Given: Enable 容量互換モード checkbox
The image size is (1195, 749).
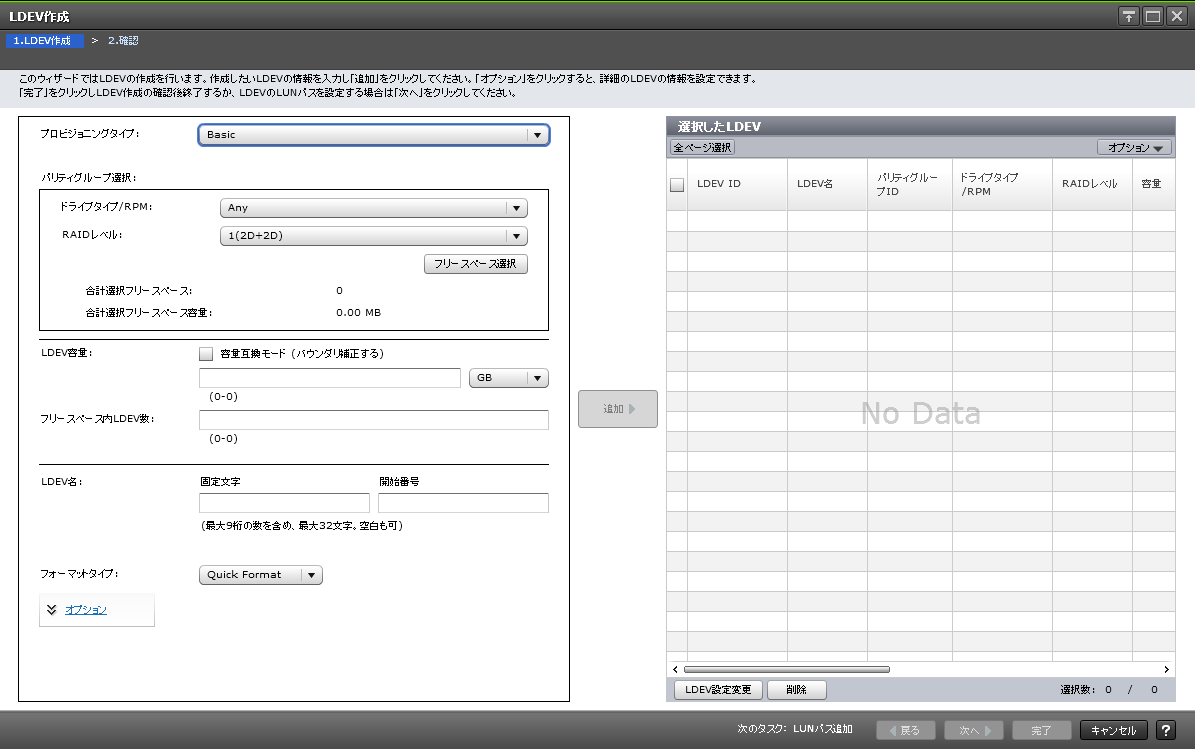Looking at the screenshot, I should pos(206,353).
